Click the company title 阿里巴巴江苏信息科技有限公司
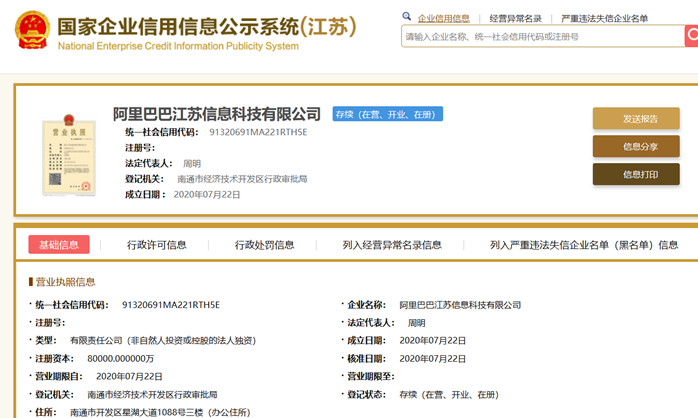 [x=217, y=114]
